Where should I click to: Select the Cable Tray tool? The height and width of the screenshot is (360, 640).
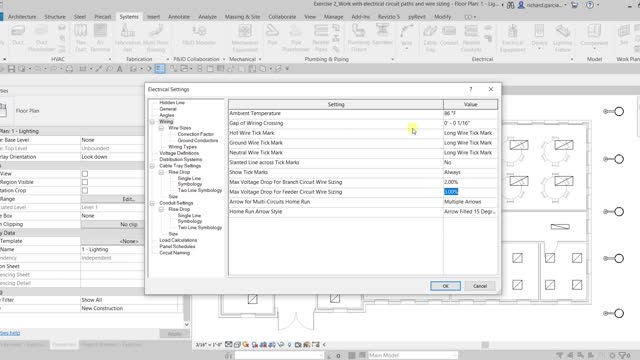pos(430,38)
